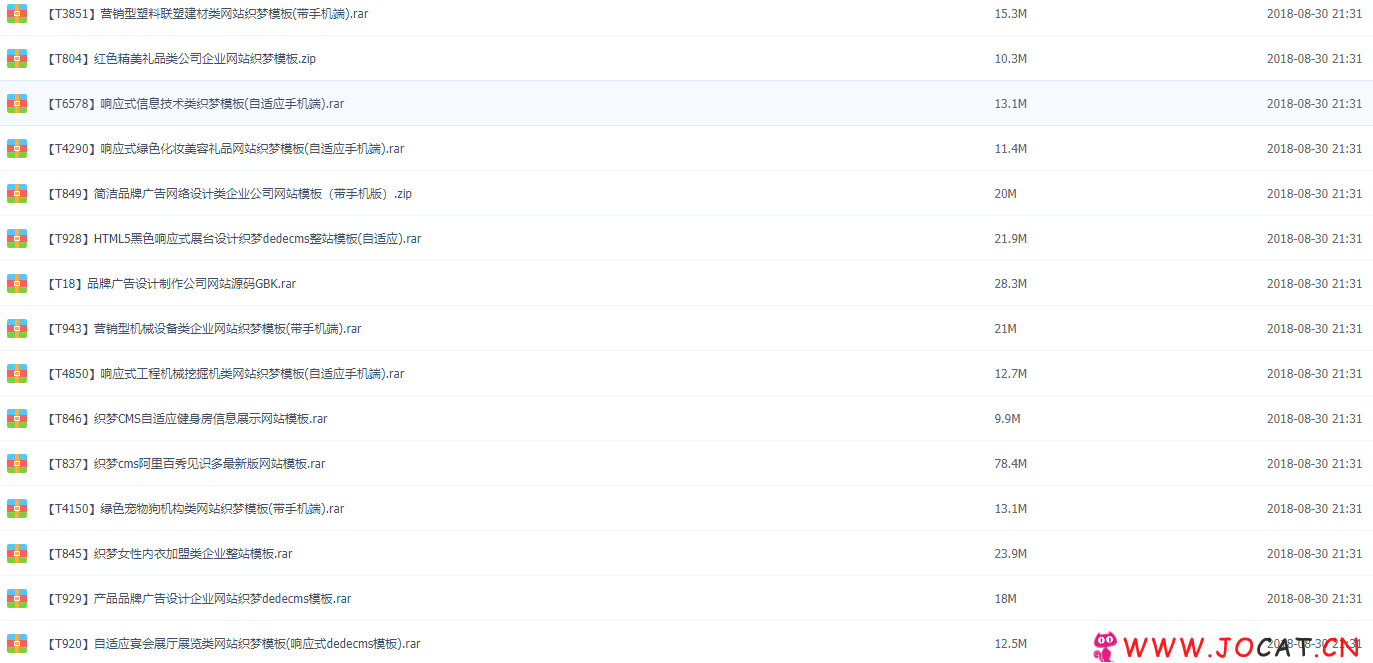The image size is (1373, 663).
Task: Click the archive icon beside T804 file
Action: [x=17, y=59]
